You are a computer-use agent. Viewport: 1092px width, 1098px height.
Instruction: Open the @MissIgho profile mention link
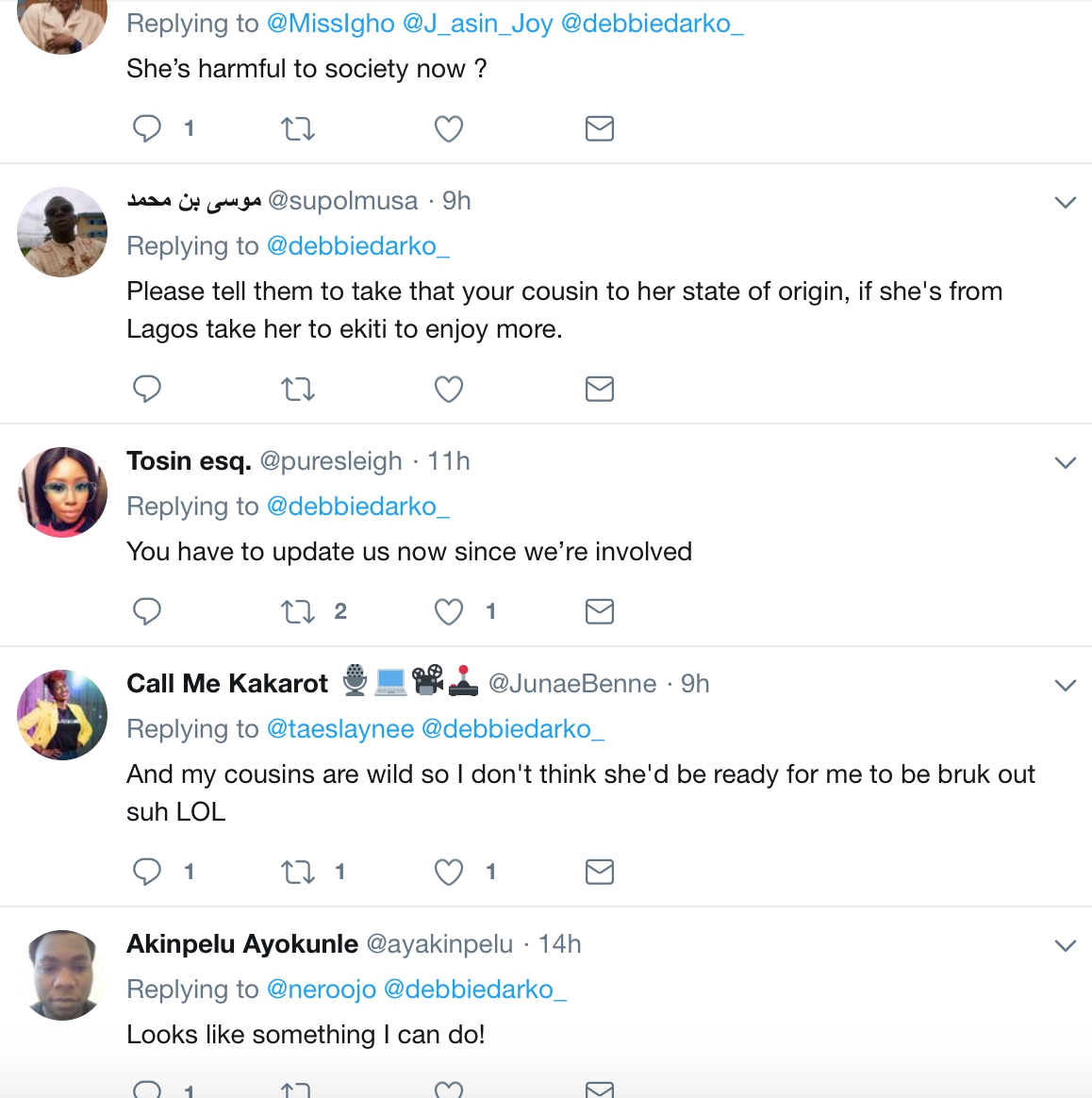(x=331, y=24)
